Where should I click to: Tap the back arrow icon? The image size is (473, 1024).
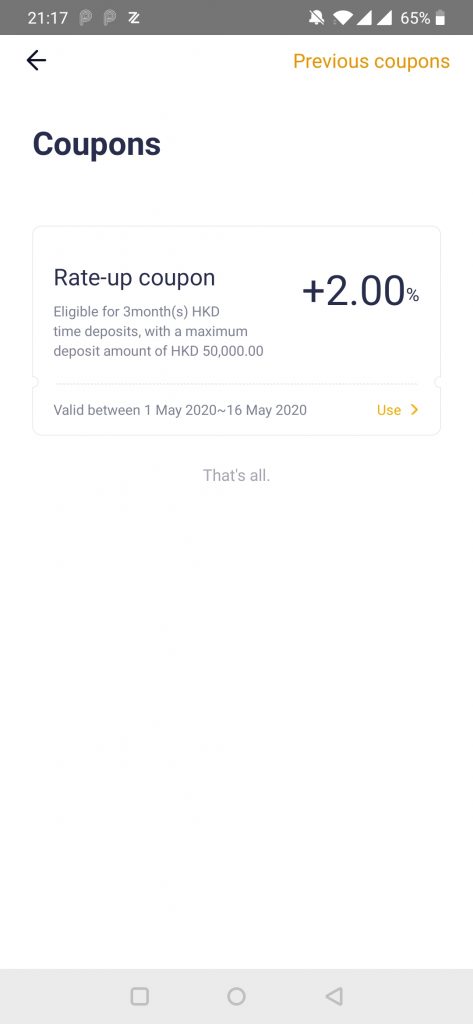[x=36, y=61]
